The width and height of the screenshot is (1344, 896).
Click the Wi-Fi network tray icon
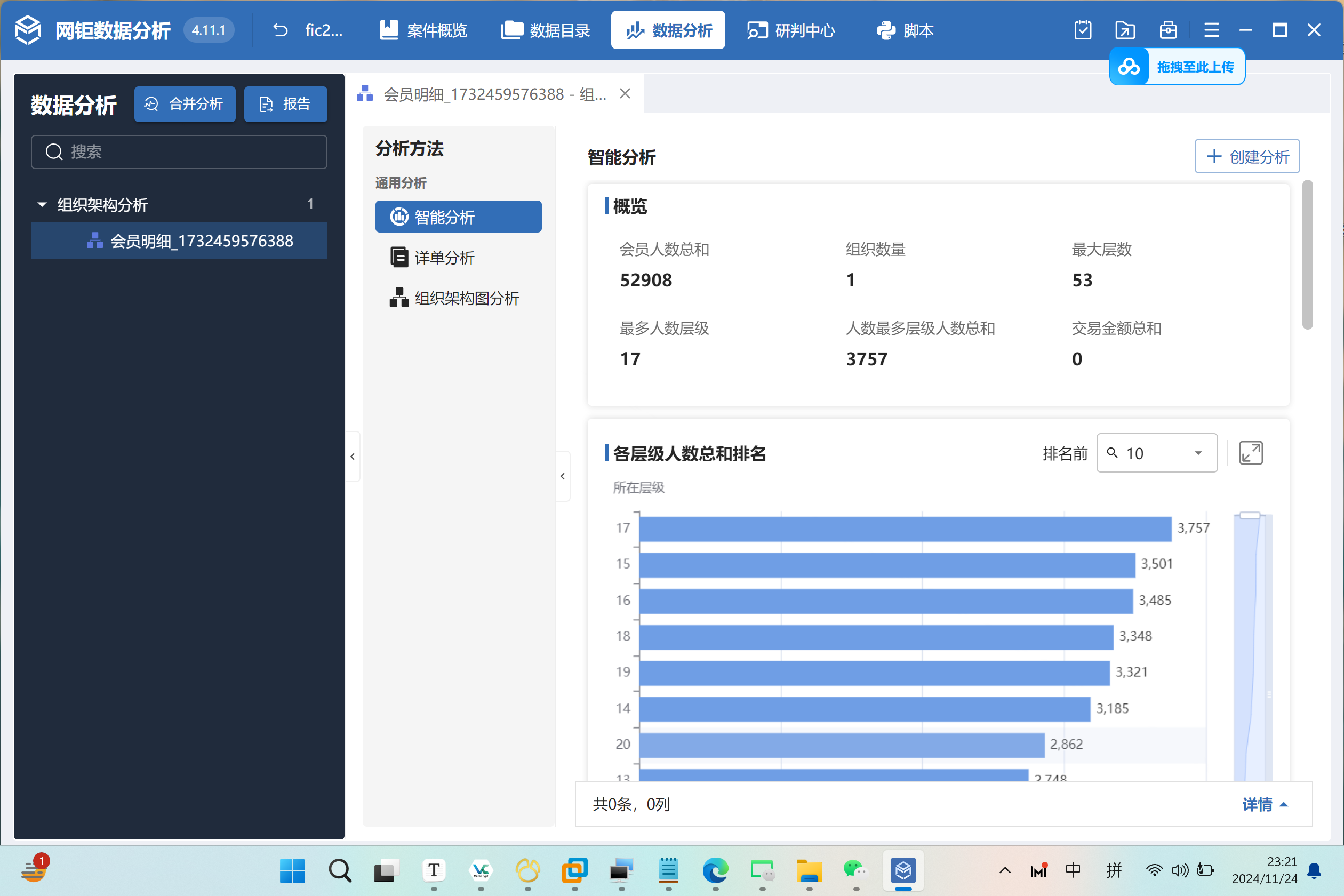pyautogui.click(x=1154, y=871)
